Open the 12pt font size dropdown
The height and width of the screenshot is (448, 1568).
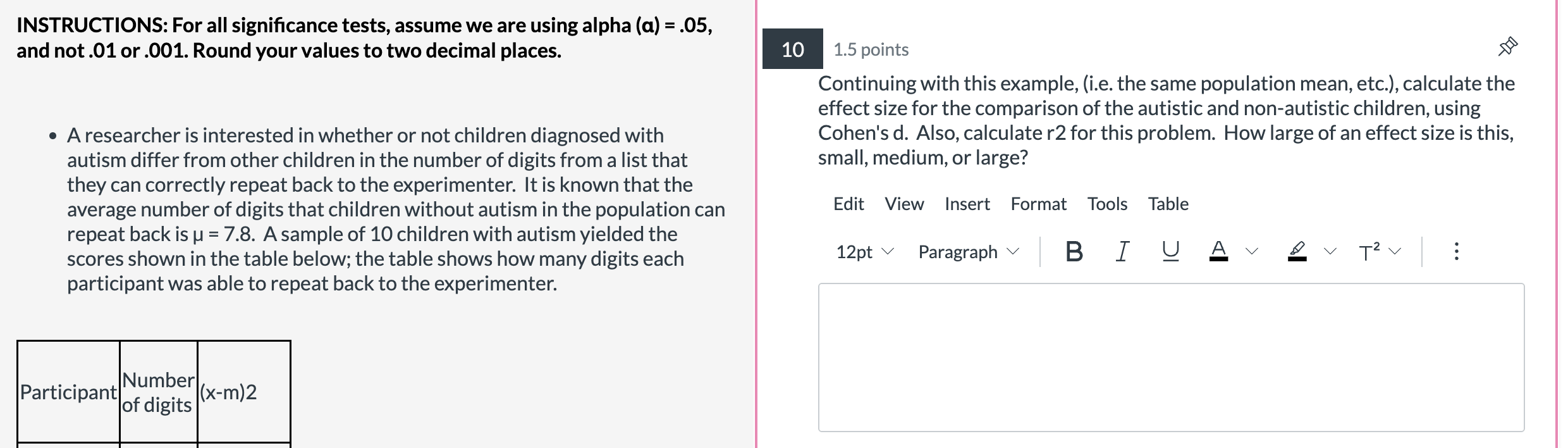(864, 252)
